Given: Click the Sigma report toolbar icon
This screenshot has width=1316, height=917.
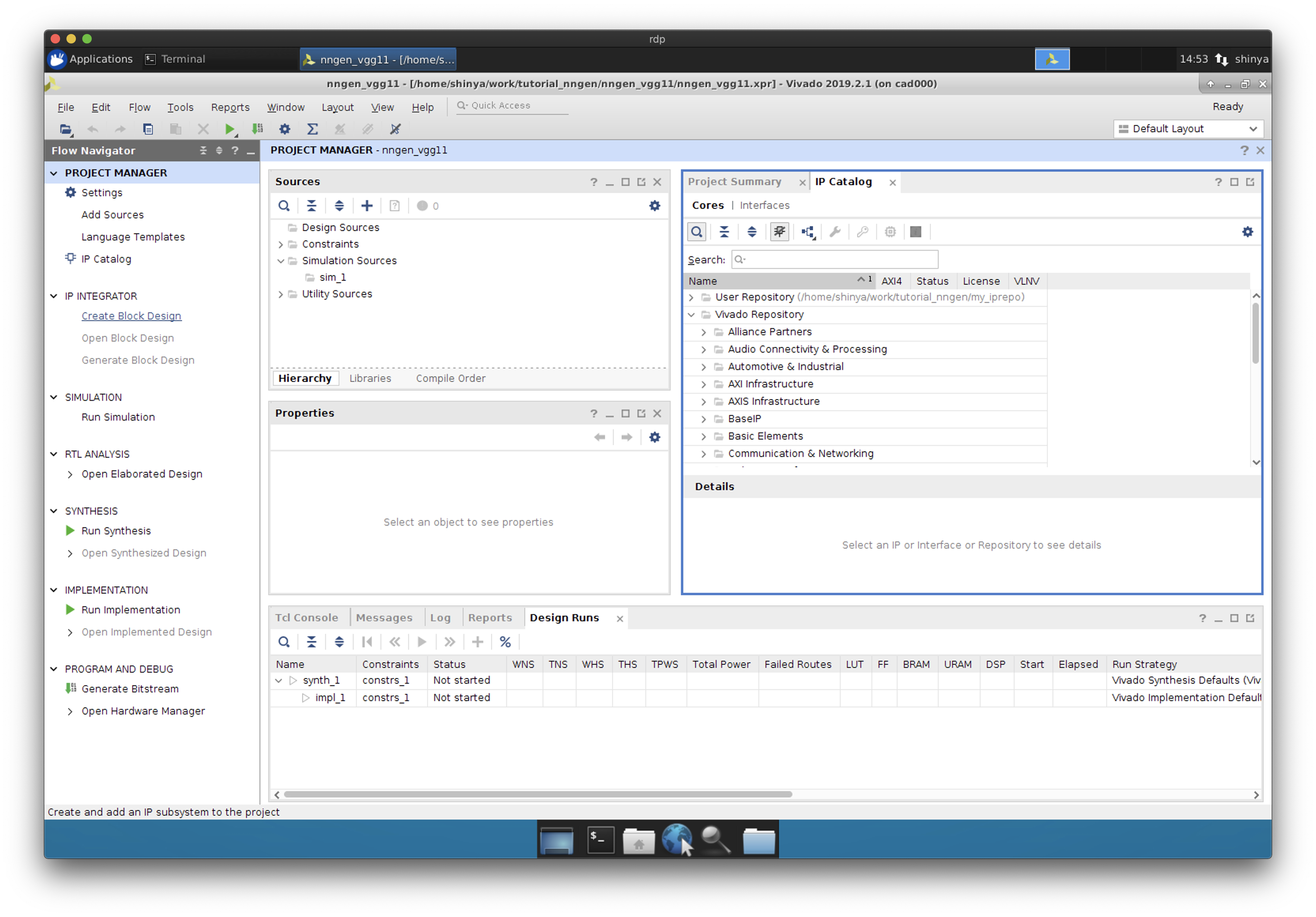Looking at the screenshot, I should (x=312, y=129).
